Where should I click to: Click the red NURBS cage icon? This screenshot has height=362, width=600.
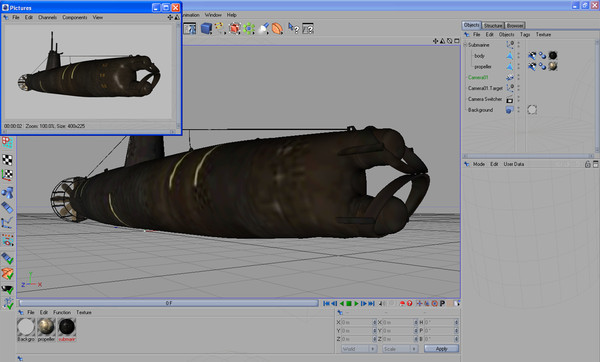tap(234, 28)
